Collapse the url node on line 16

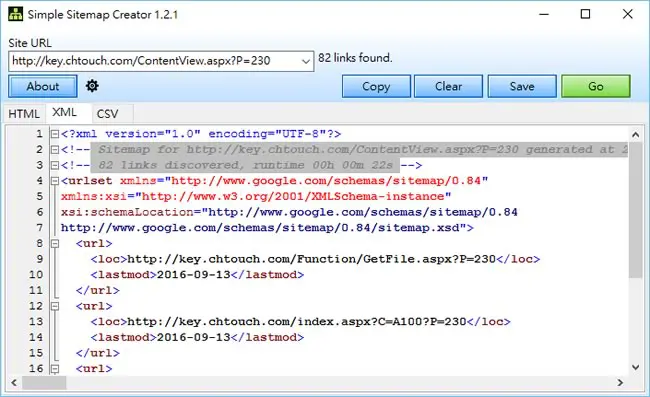pos(55,368)
